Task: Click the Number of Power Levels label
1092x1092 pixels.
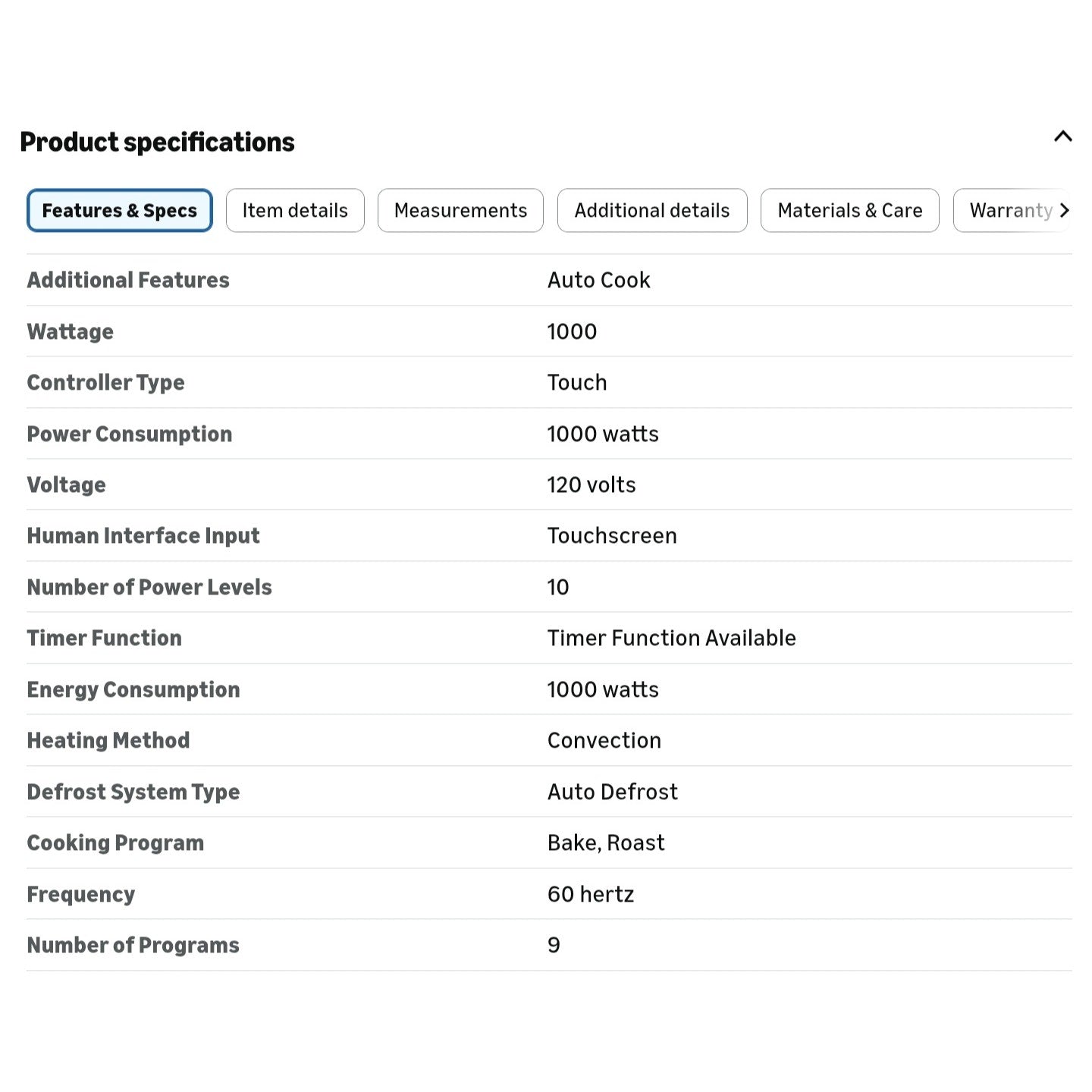Action: [x=149, y=587]
